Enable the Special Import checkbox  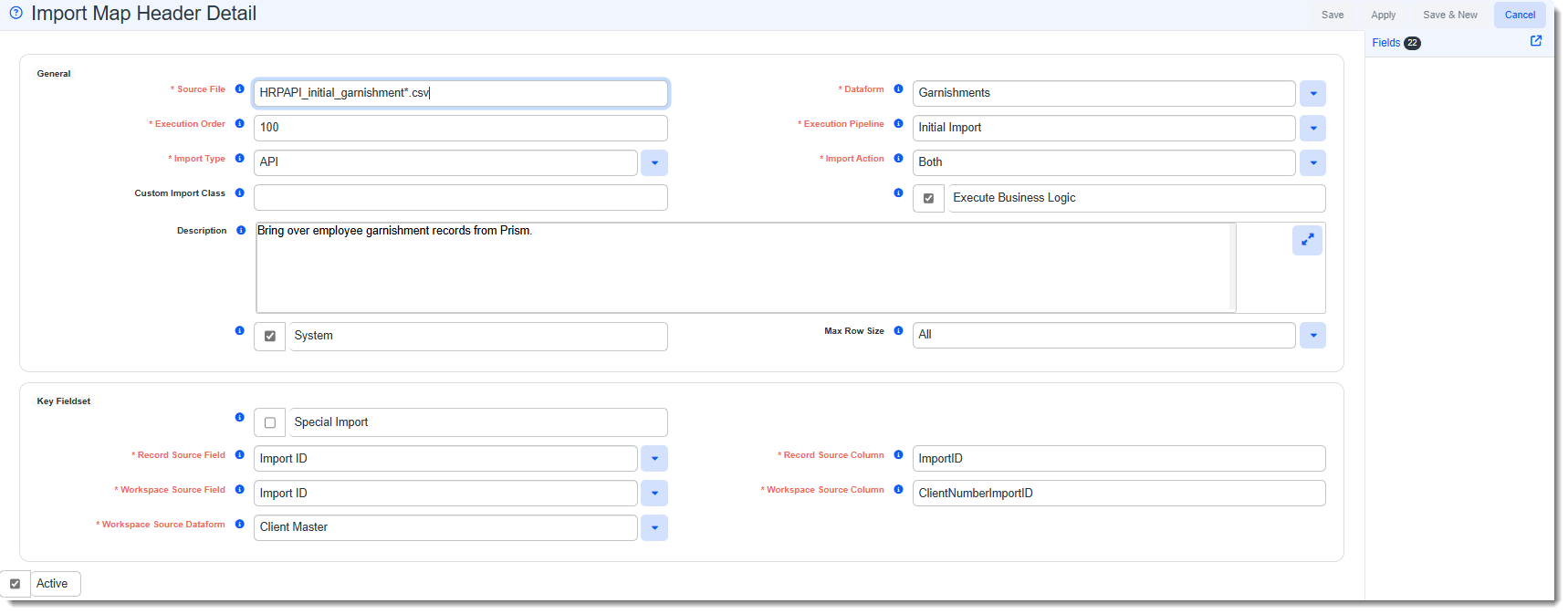270,422
